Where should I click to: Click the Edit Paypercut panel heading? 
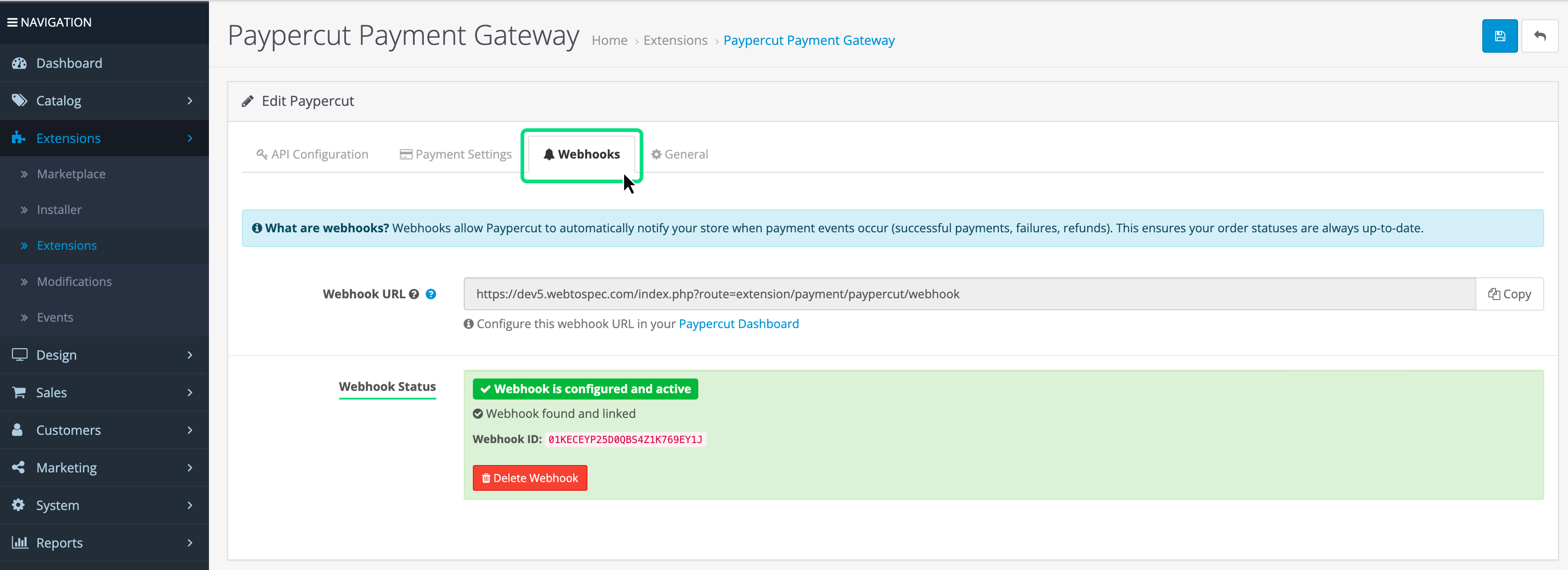(x=307, y=101)
